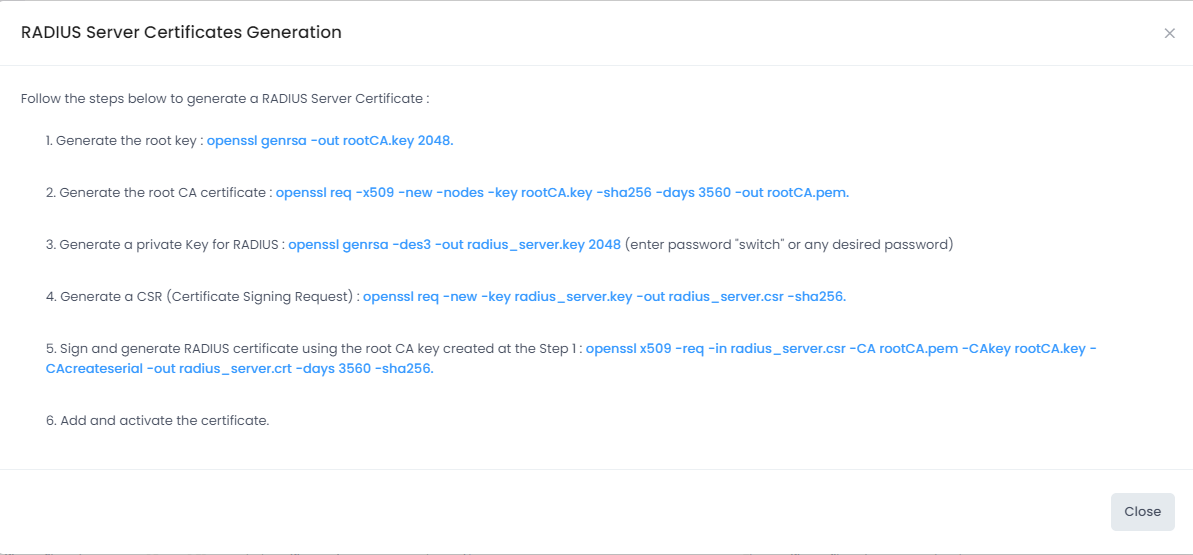Select the "Generate the root CA certificate" label

(x=158, y=193)
